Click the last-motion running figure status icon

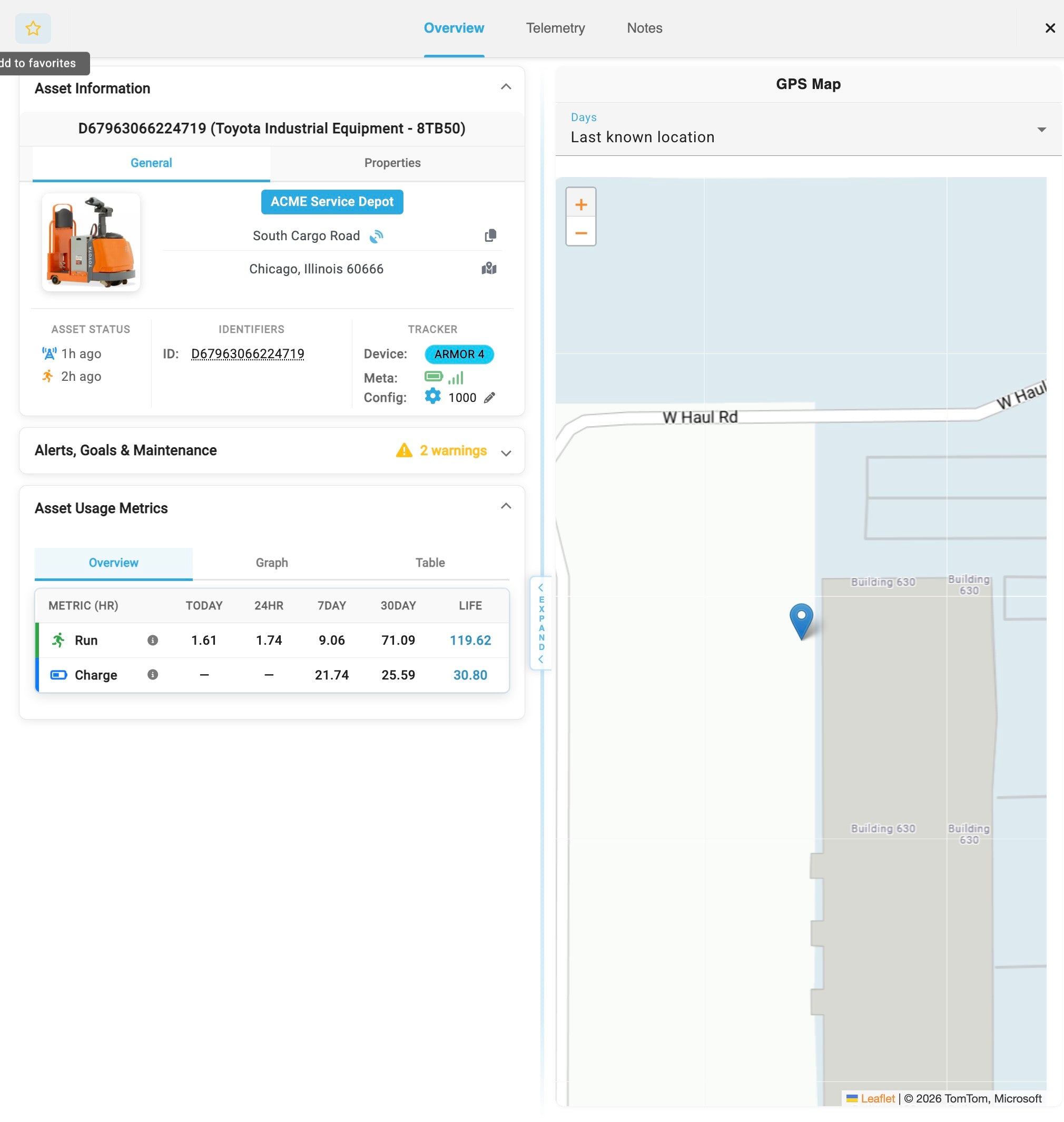point(48,376)
